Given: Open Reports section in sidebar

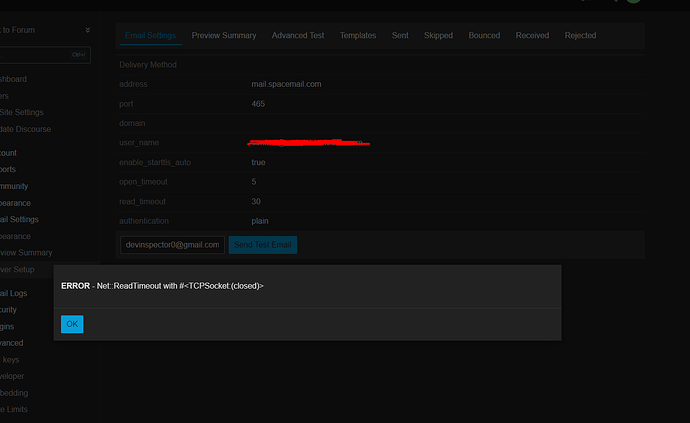Looking at the screenshot, I should 8,169.
